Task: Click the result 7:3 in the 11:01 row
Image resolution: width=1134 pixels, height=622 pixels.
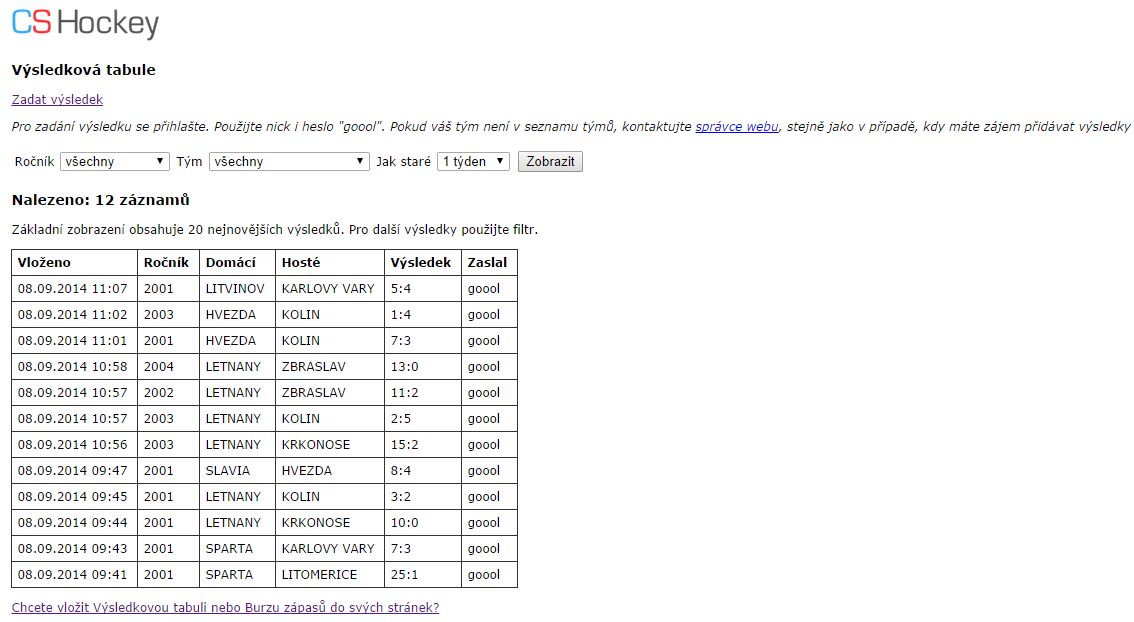Action: pyautogui.click(x=401, y=341)
